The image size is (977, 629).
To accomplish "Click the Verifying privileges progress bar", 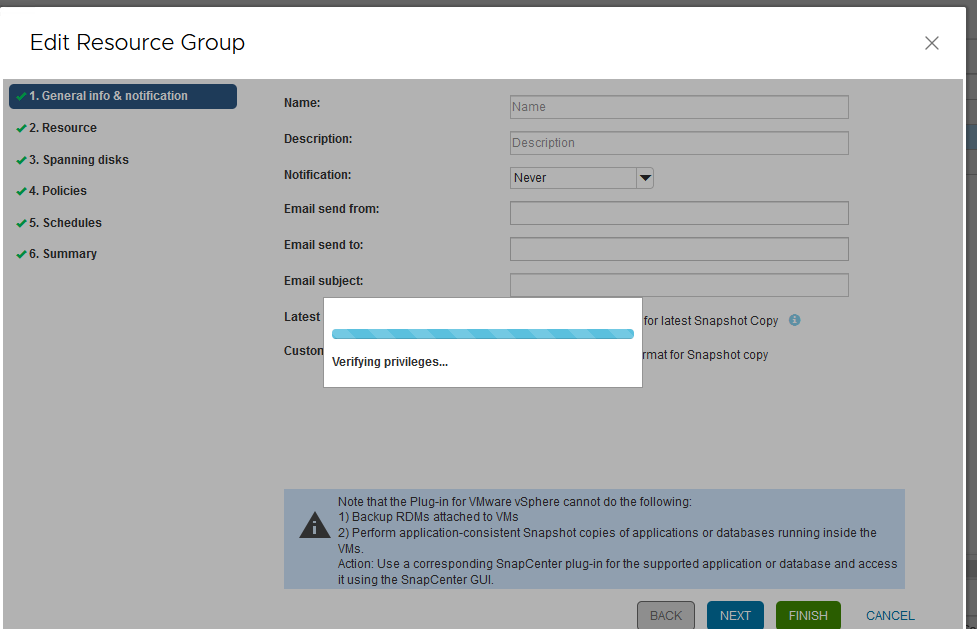I will pos(483,333).
